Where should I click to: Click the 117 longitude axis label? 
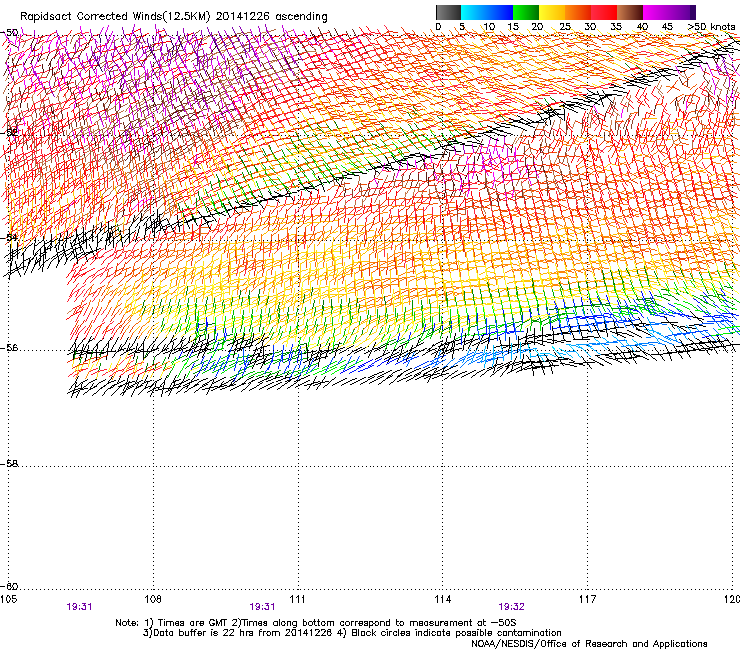(587, 599)
